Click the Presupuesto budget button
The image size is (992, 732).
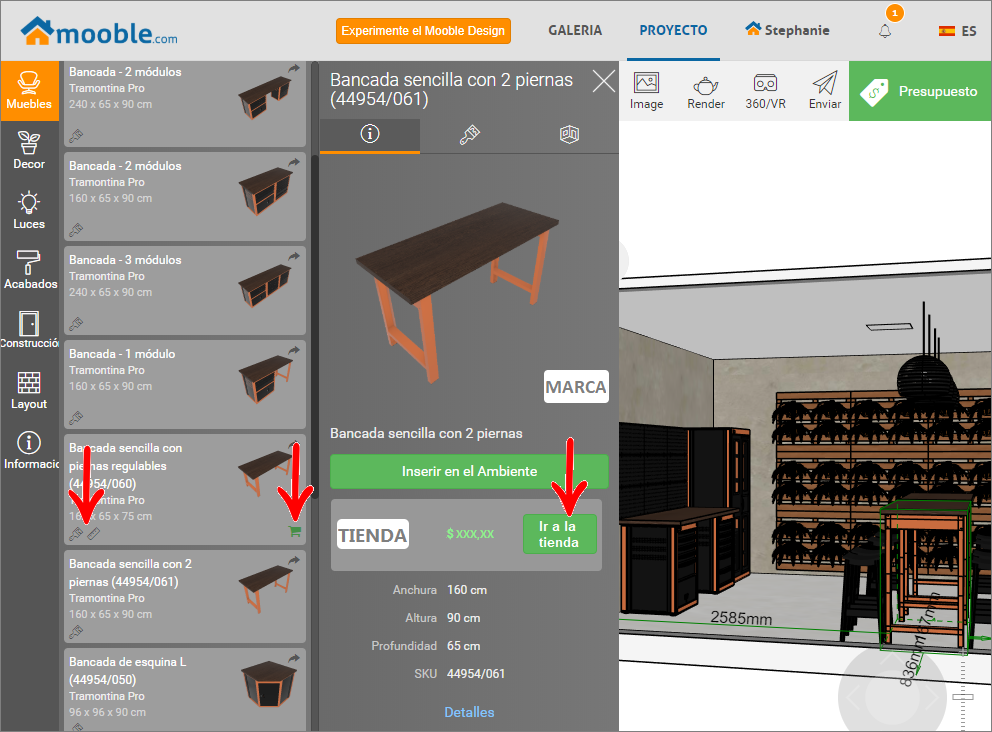point(921,91)
